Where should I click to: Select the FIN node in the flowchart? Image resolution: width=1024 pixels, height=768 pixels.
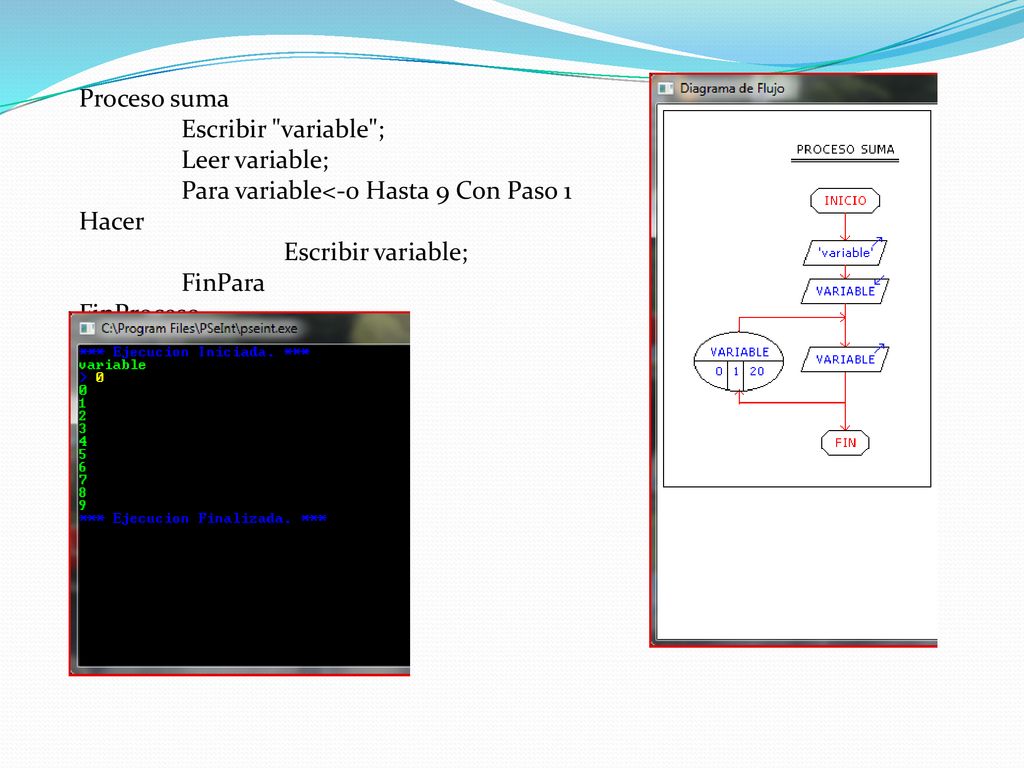tap(845, 443)
